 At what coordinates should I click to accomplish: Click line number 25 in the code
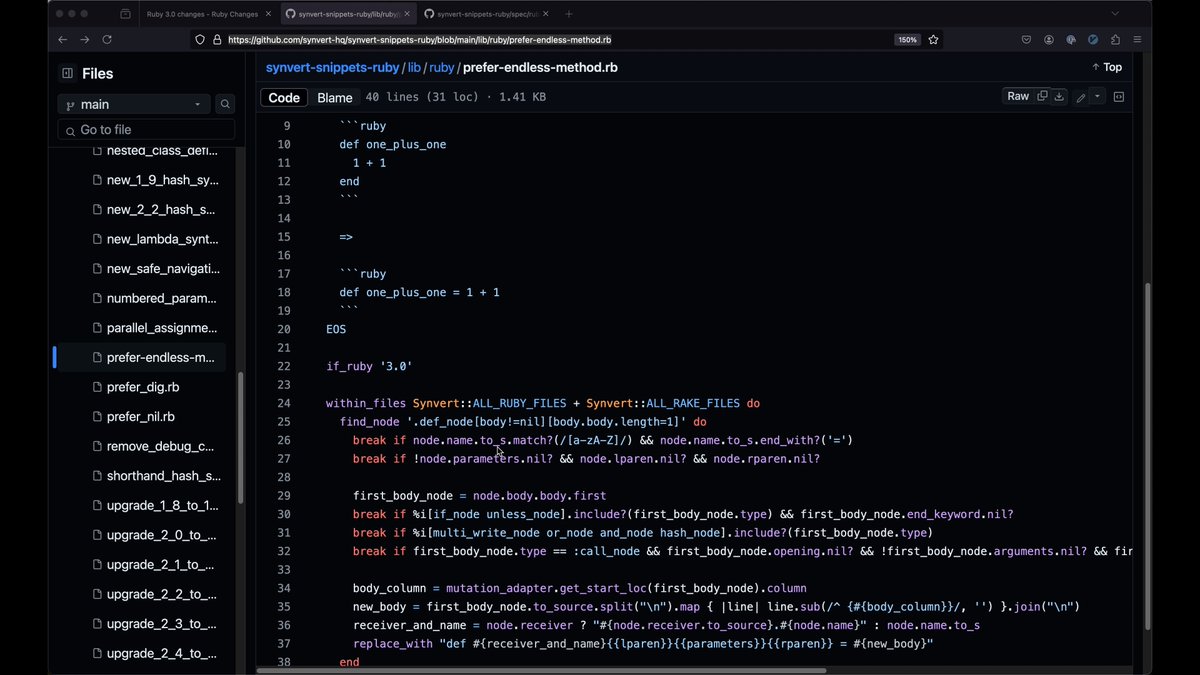284,422
